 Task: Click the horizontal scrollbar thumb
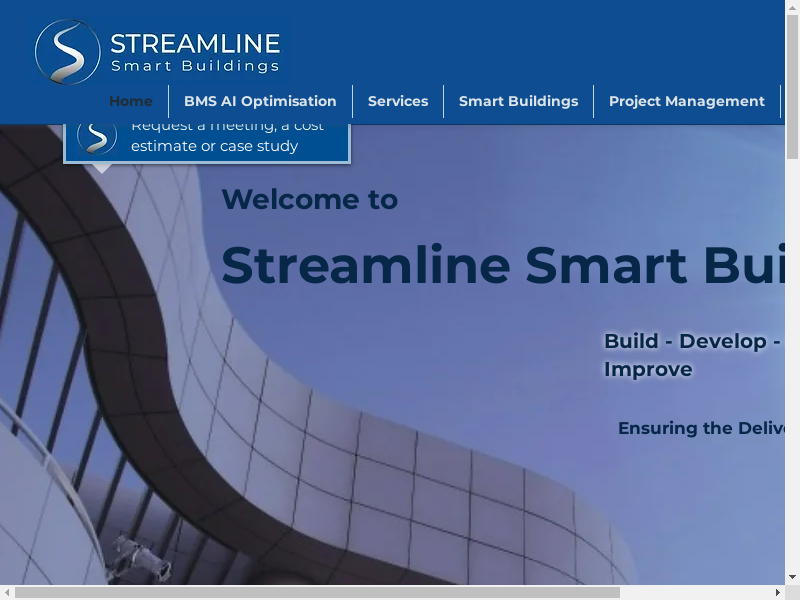pos(317,592)
